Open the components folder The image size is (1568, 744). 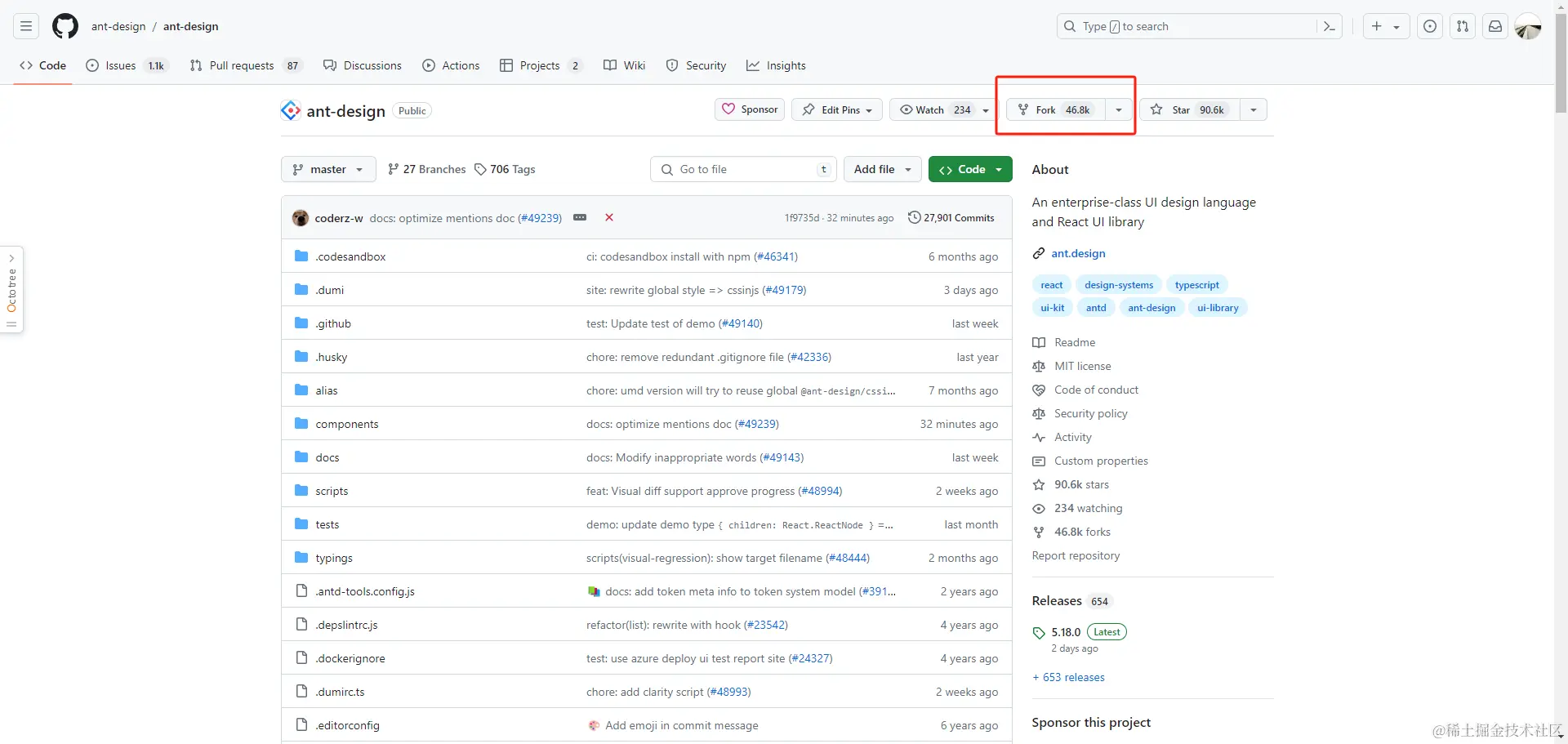(347, 424)
